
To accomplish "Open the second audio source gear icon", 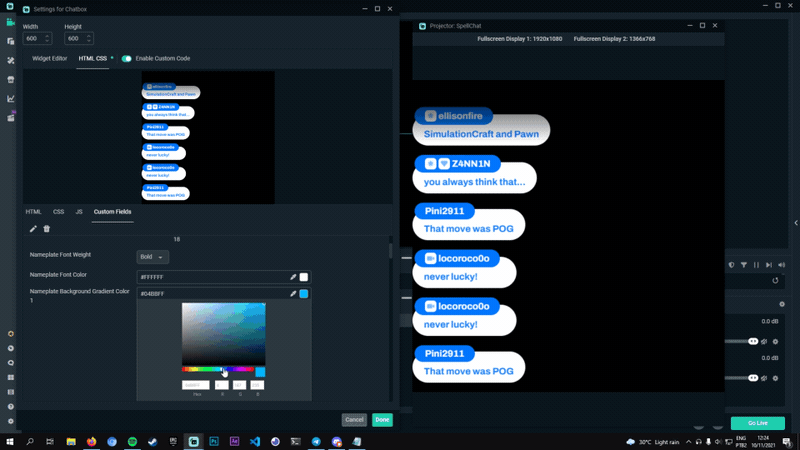I will [776, 378].
